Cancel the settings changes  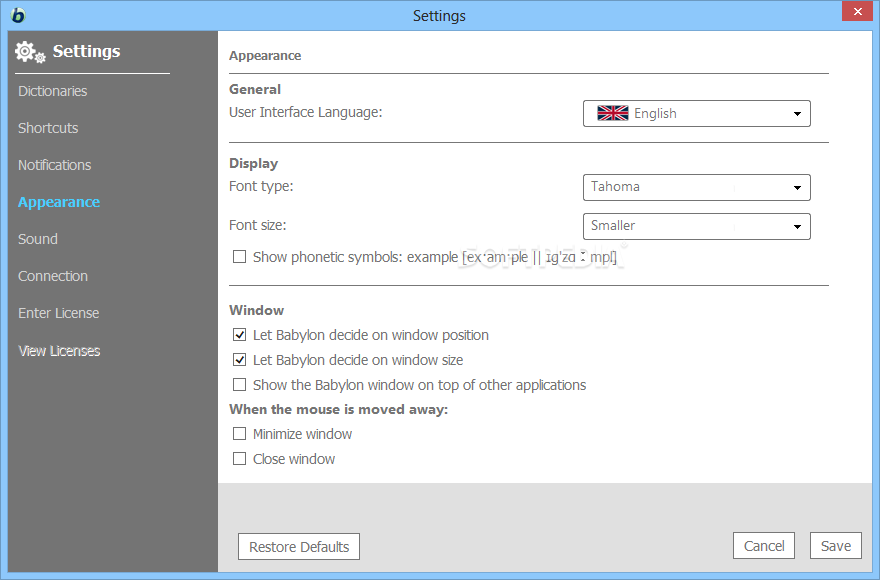(764, 546)
